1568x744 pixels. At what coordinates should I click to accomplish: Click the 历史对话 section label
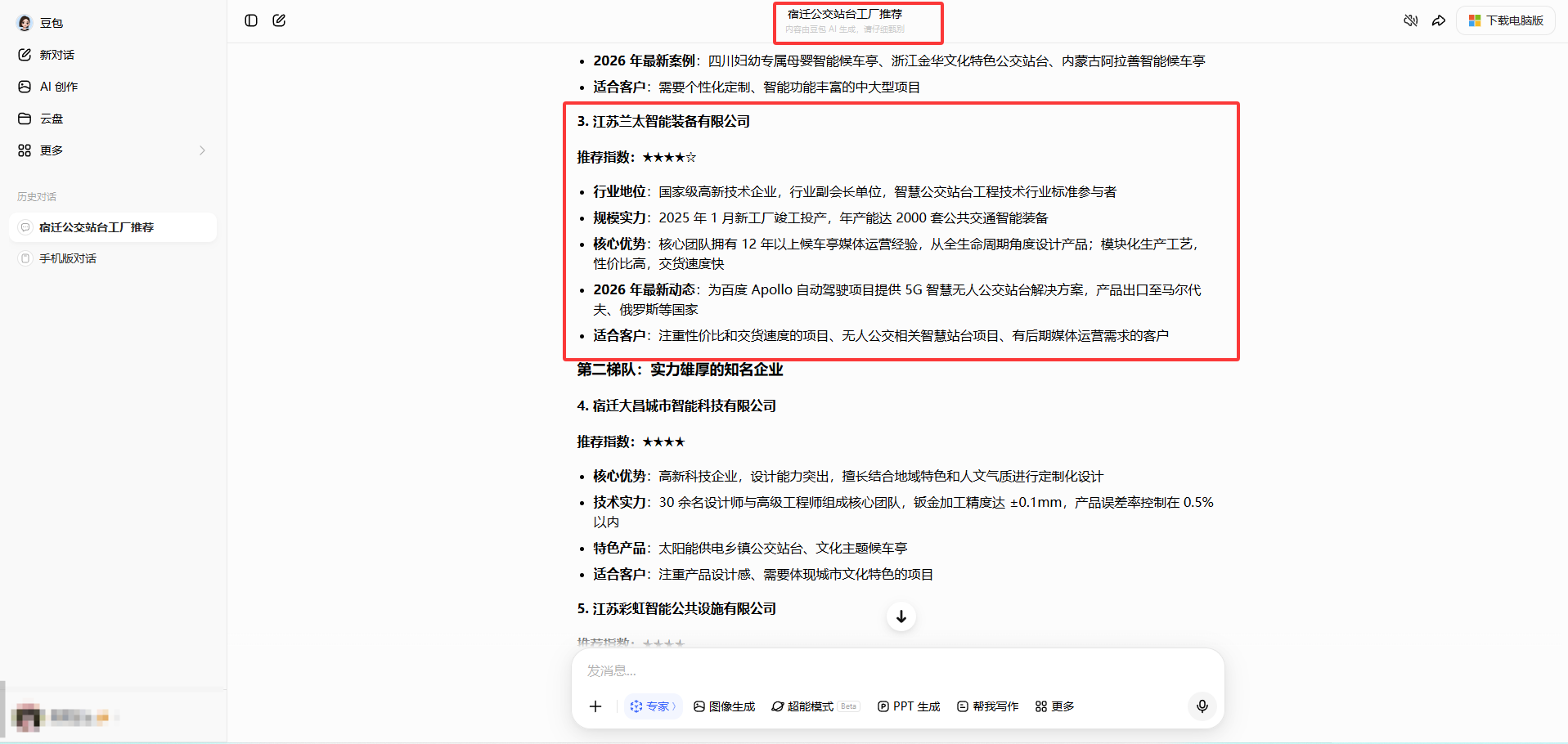pos(37,197)
